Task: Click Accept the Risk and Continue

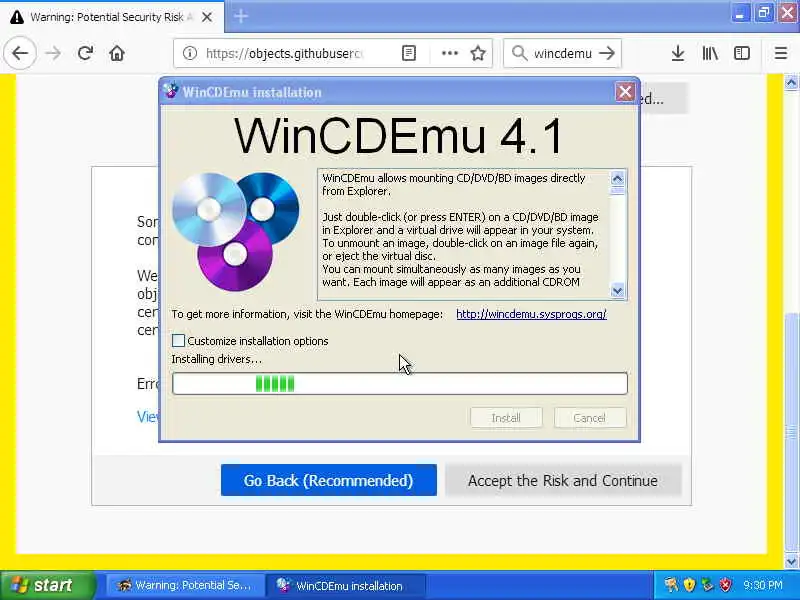Action: point(563,480)
